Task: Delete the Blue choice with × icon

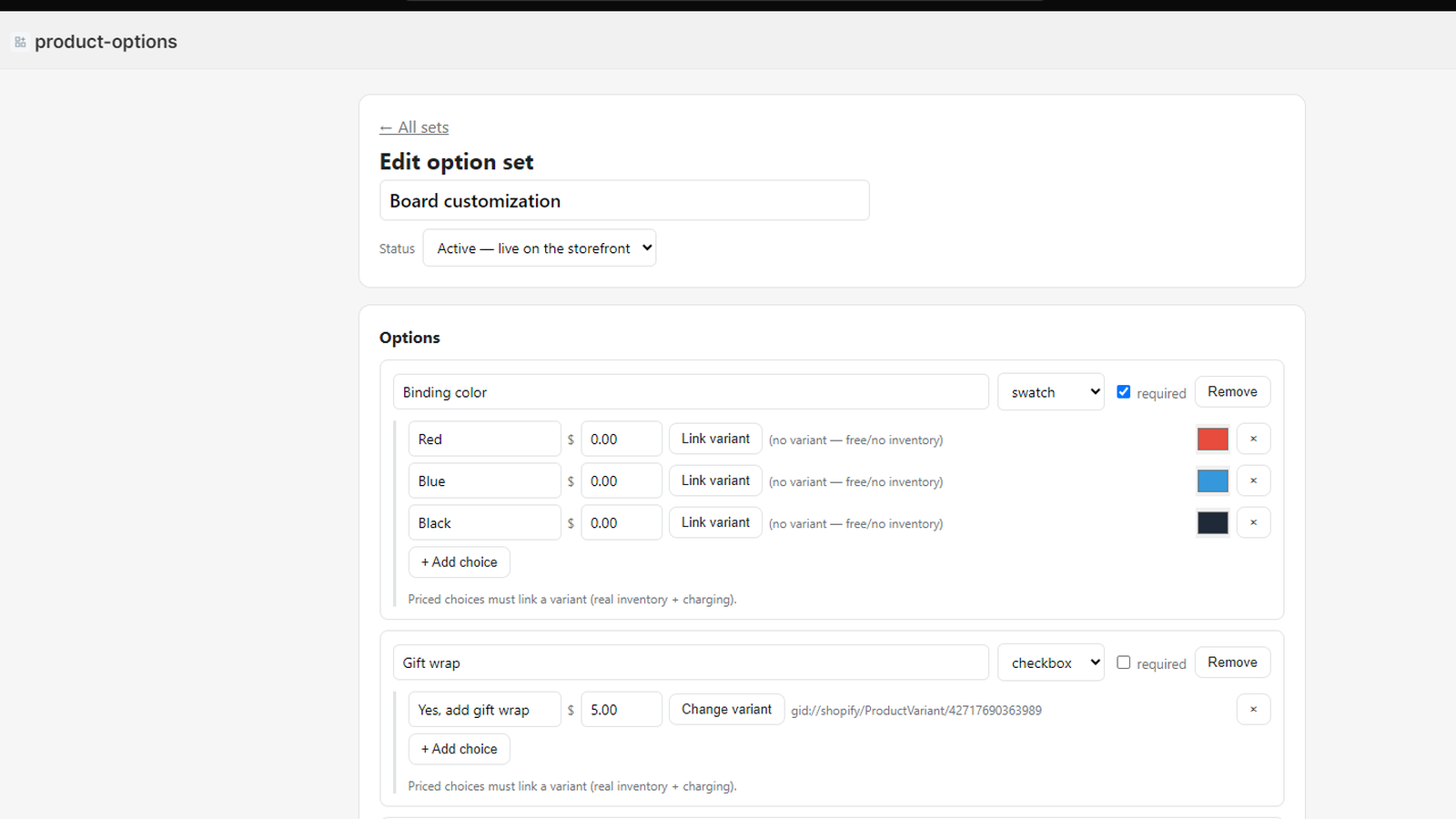Action: (1253, 480)
